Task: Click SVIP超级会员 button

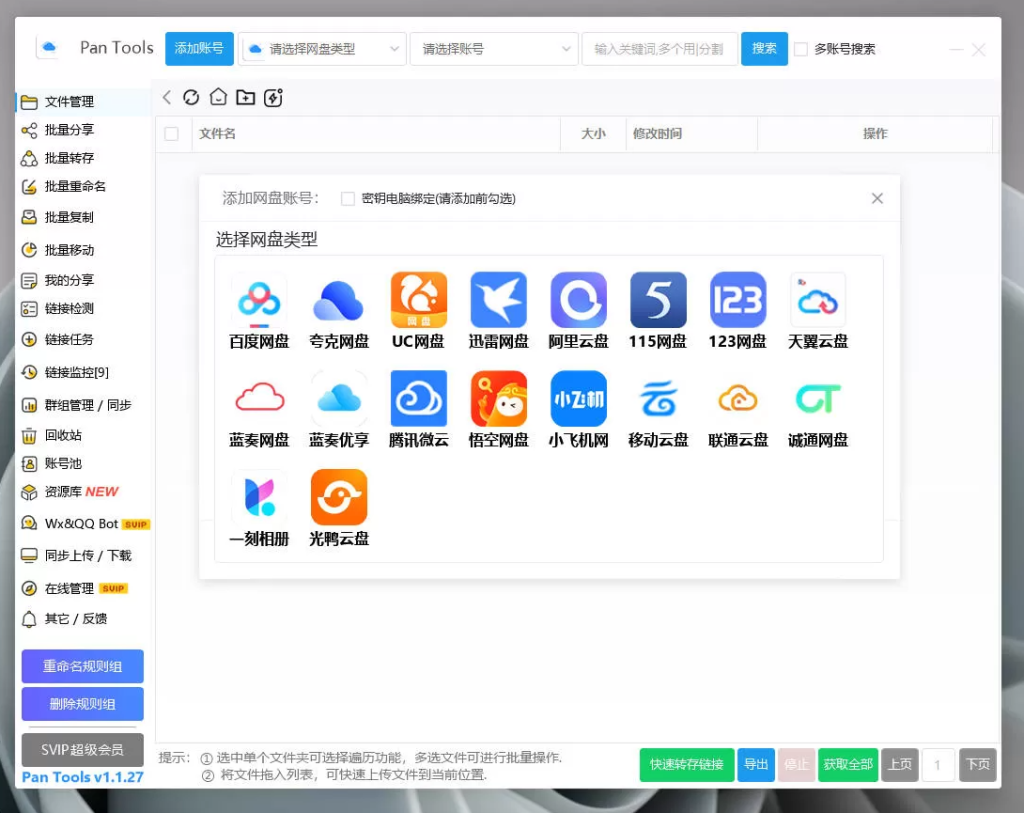Action: click(x=82, y=750)
